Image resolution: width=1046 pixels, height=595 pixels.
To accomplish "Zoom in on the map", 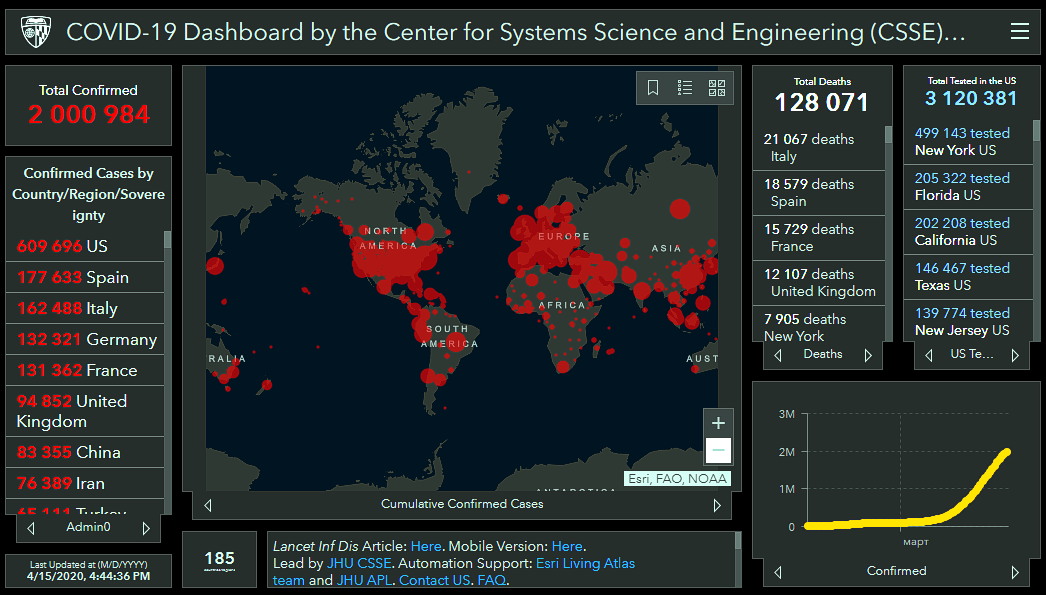I will pos(718,423).
